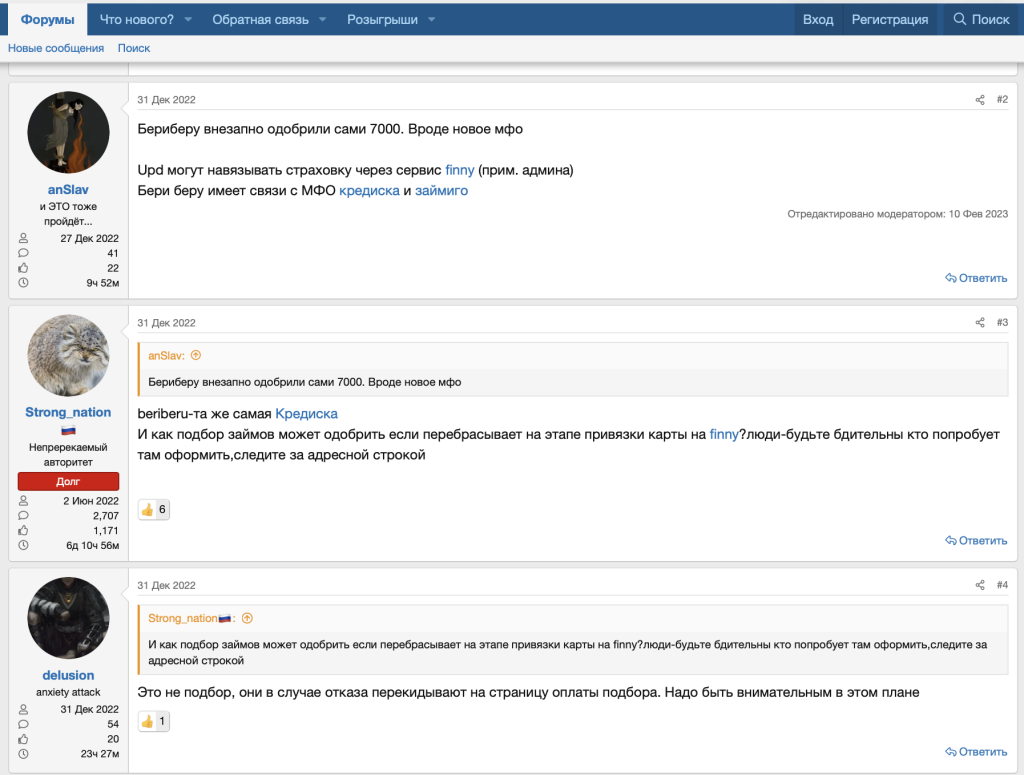Click thumbs-up reaction on Strong_nation's post
This screenshot has height=775, width=1024.
(x=147, y=510)
